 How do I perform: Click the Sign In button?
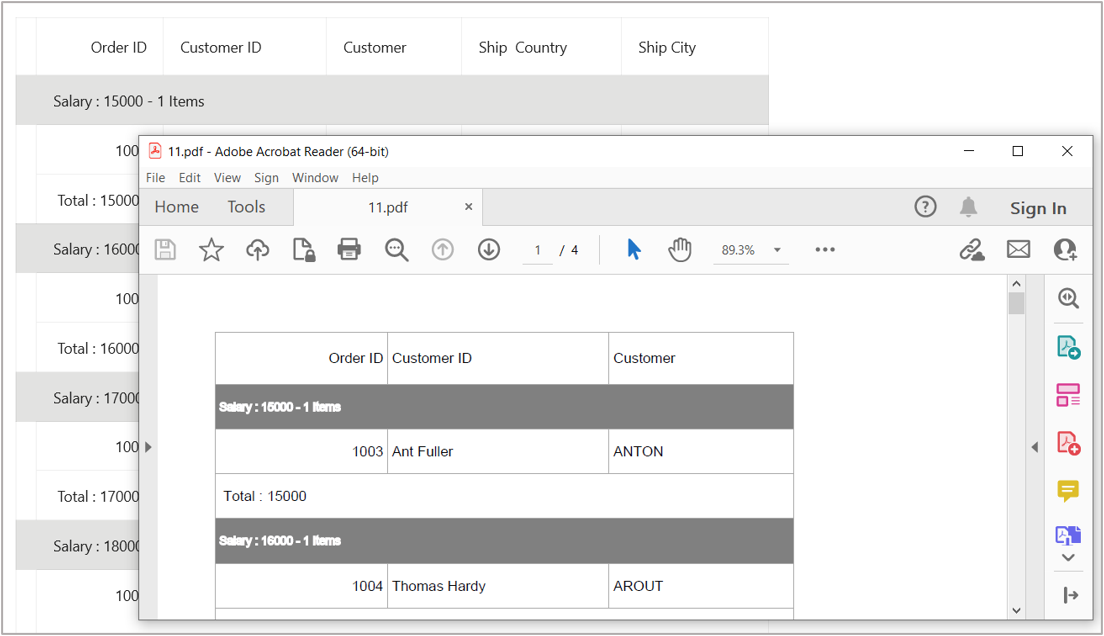tap(1037, 208)
